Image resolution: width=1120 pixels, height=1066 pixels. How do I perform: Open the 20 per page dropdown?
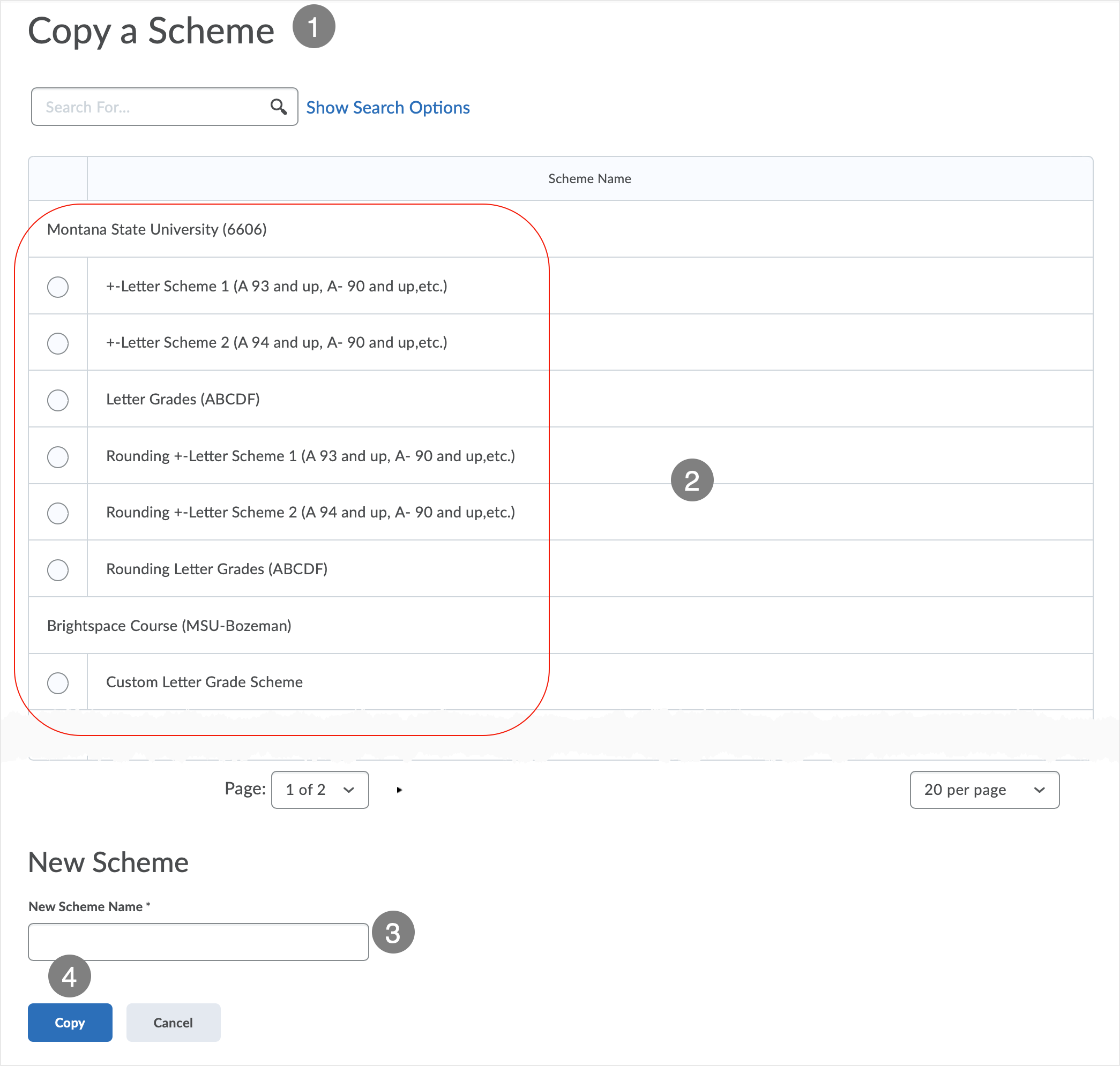pos(985,790)
